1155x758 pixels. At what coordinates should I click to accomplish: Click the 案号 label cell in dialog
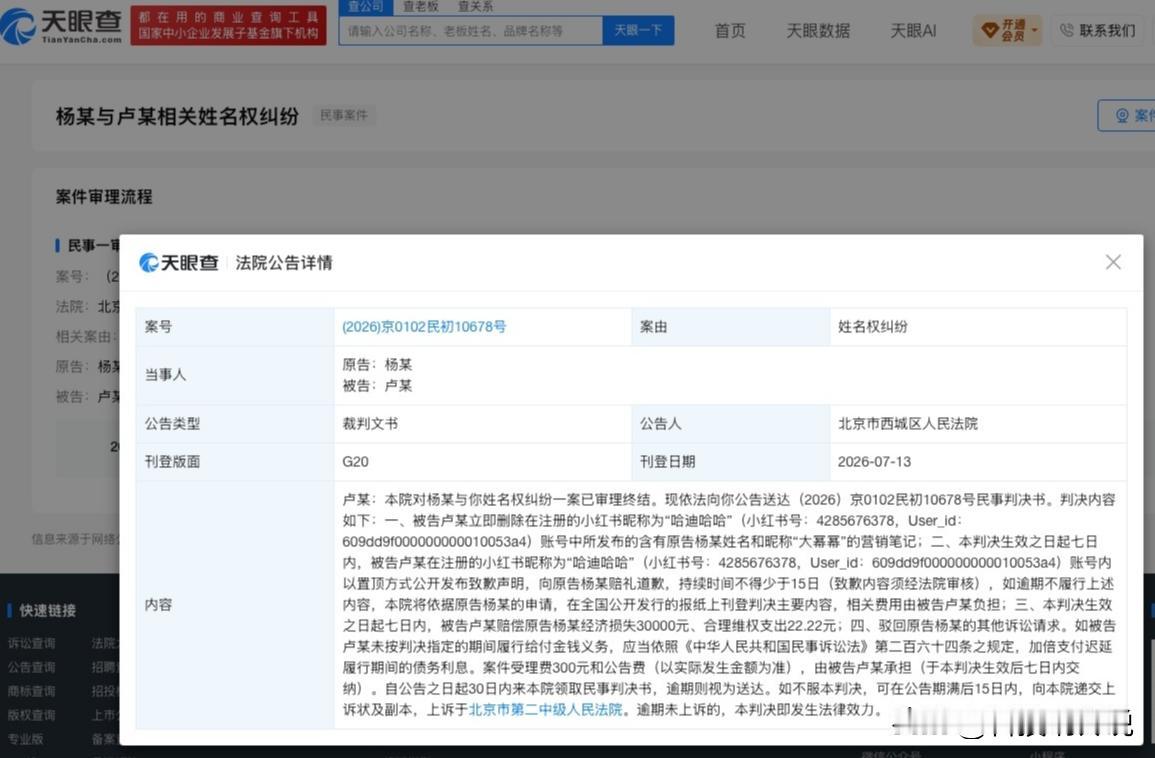235,326
